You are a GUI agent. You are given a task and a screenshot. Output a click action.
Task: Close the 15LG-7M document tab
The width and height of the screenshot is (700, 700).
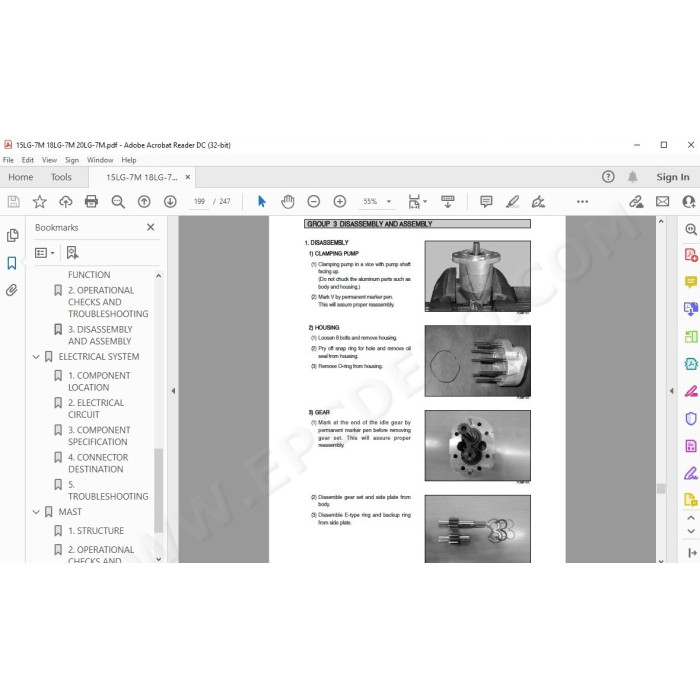(188, 177)
